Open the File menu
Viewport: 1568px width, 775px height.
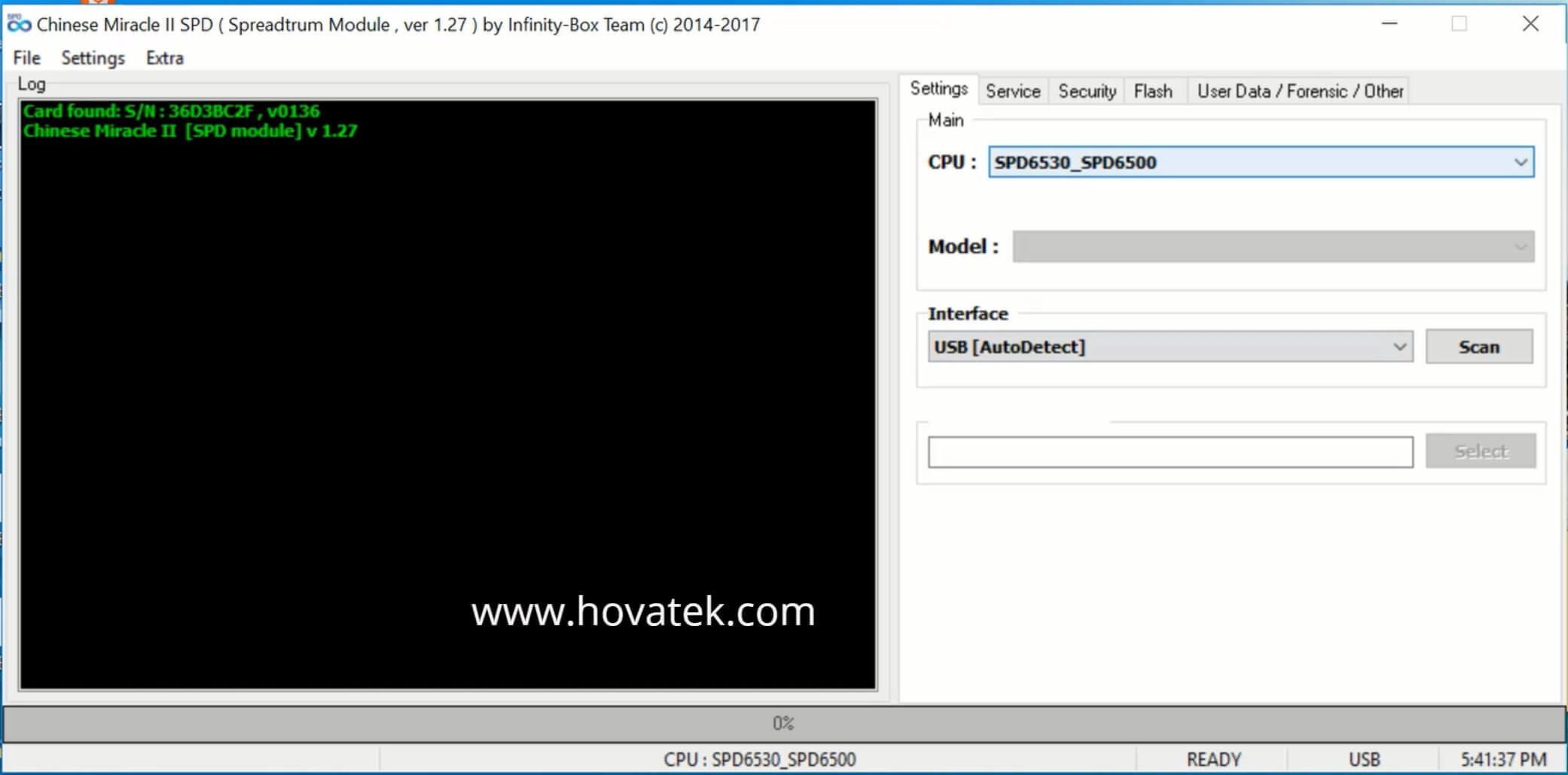[x=27, y=58]
